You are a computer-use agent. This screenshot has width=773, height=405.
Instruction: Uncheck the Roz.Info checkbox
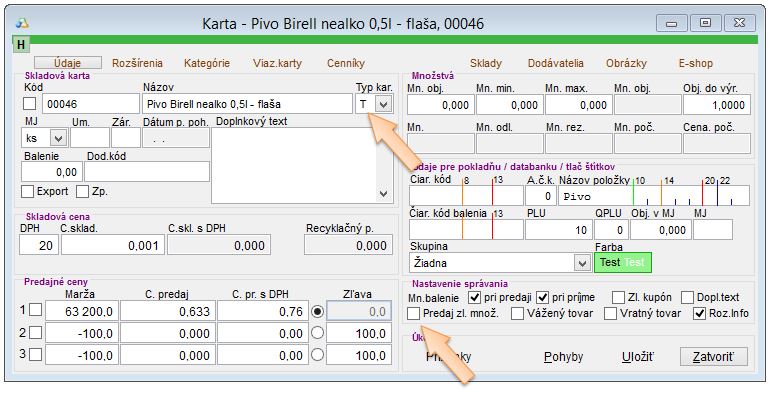pos(700,314)
